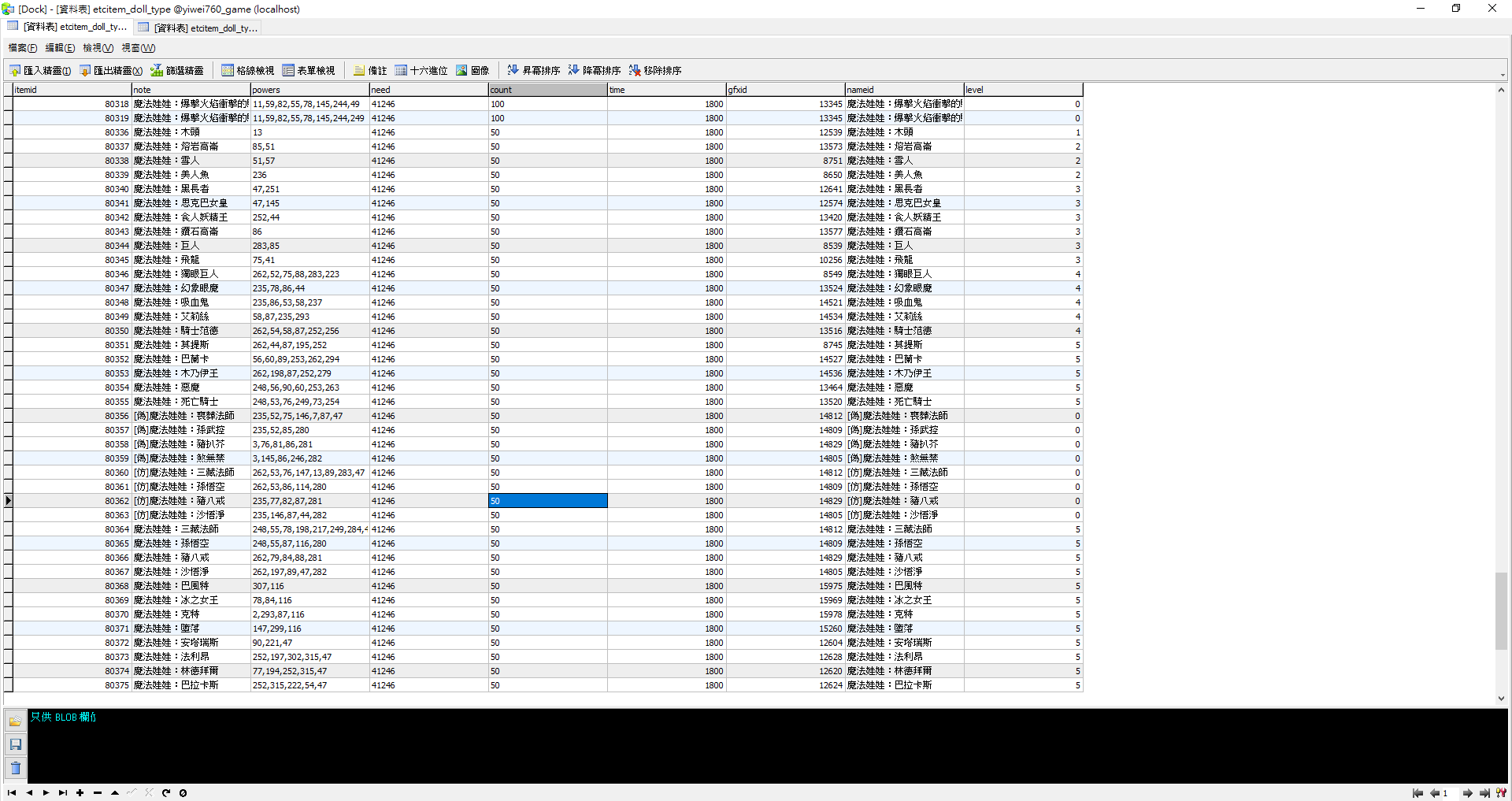Select the highlighted count cell of row 80362
The height and width of the screenshot is (801, 1512).
pos(547,501)
